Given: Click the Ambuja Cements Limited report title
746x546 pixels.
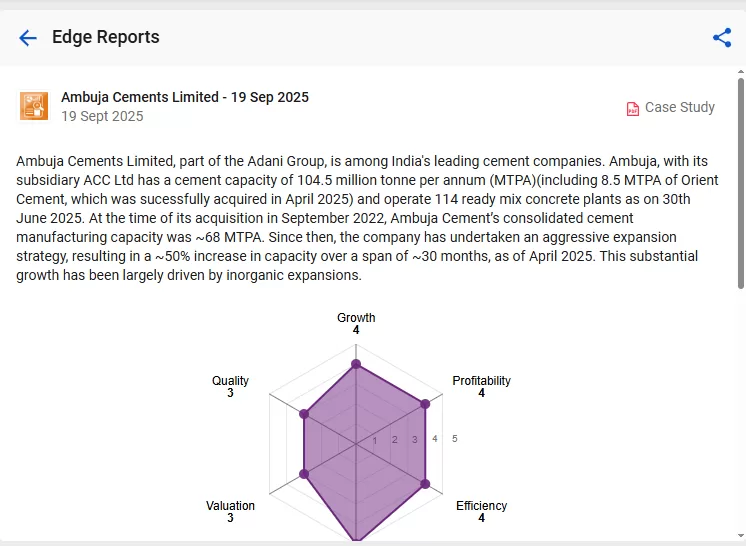Looking at the screenshot, I should coord(185,97).
